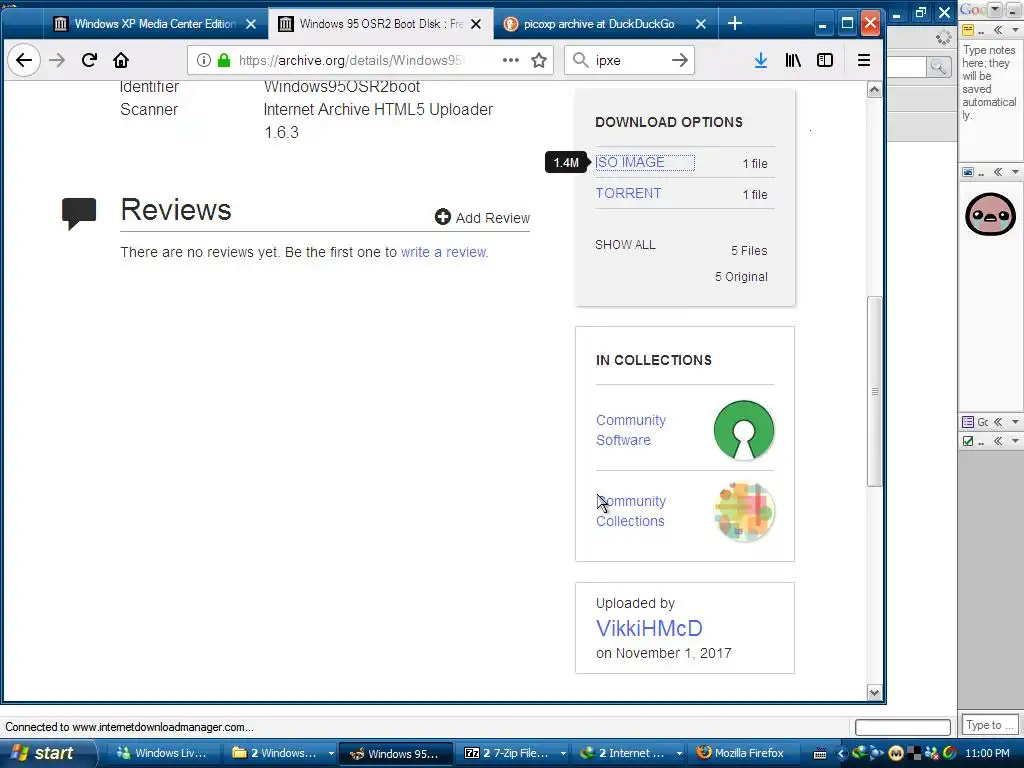Close the Windows 95 OSR2 Boot Disk tab
Viewport: 1024px width, 768px height.
pyautogui.click(x=476, y=24)
